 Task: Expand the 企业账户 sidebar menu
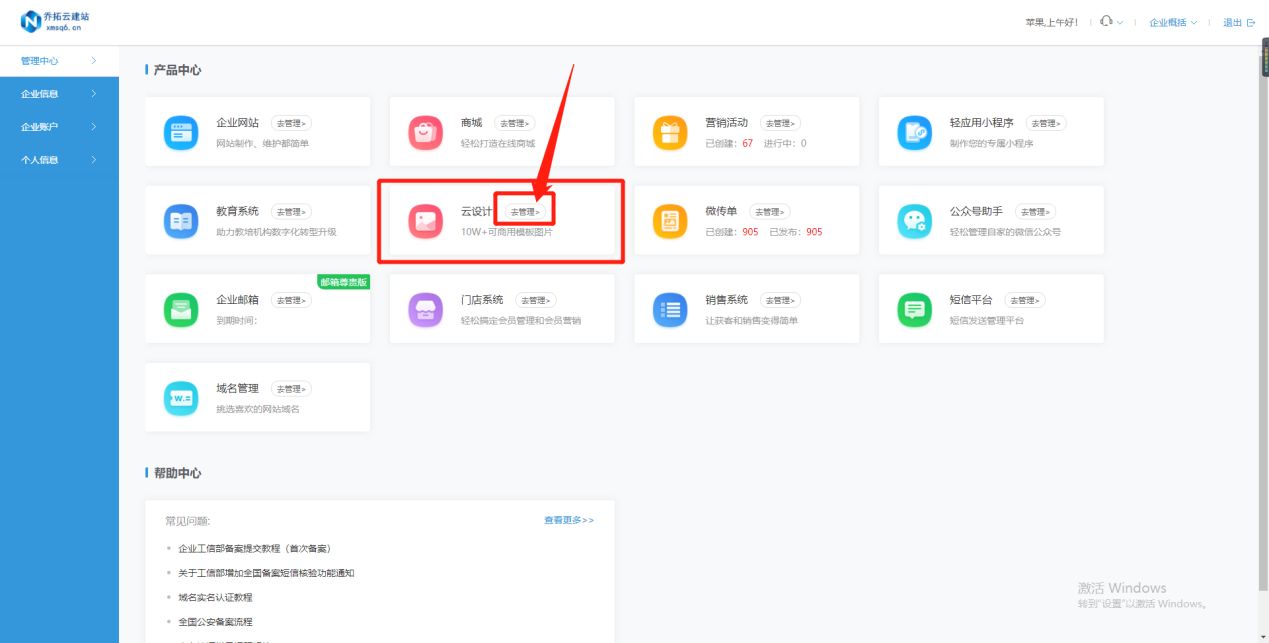tap(59, 127)
